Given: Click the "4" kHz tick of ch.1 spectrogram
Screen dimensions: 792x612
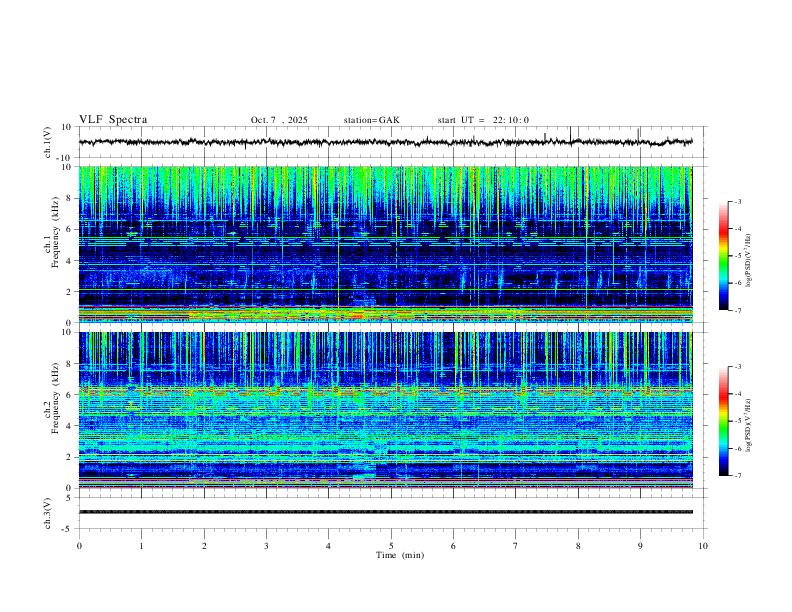Looking at the screenshot, I should point(69,261).
